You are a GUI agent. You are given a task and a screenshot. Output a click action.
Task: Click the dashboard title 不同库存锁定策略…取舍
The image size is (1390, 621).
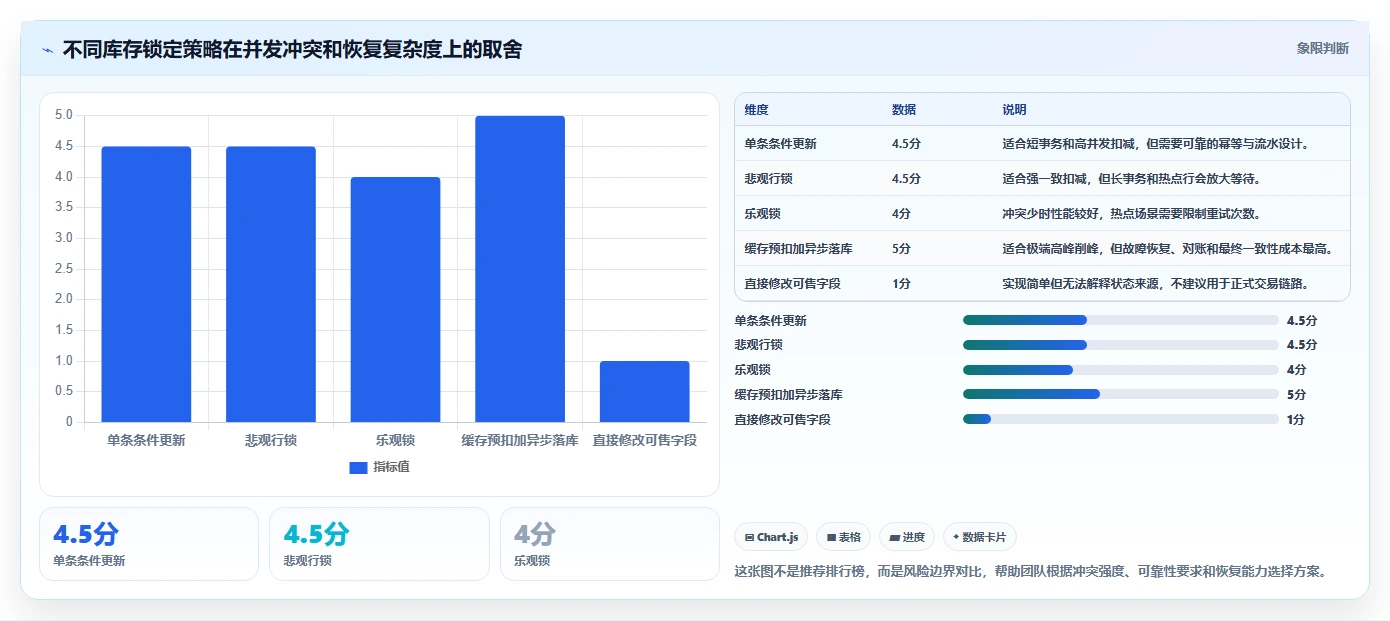coord(292,49)
